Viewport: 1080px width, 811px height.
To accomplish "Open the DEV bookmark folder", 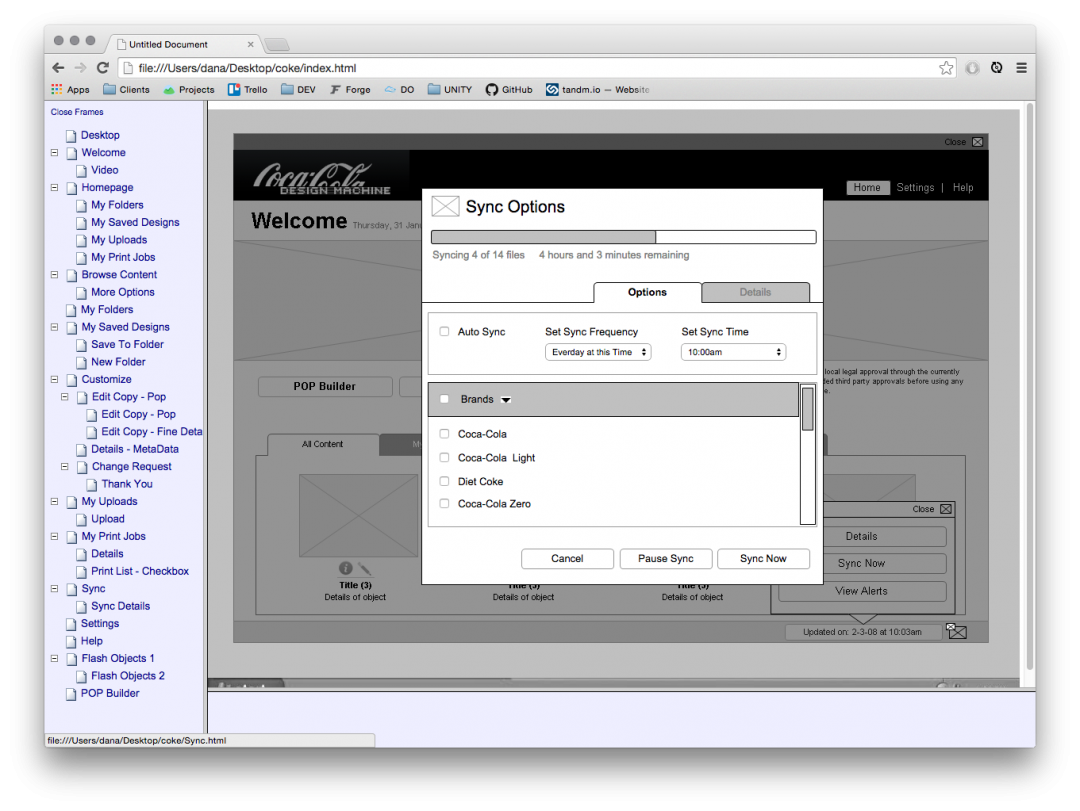I will pos(298,90).
